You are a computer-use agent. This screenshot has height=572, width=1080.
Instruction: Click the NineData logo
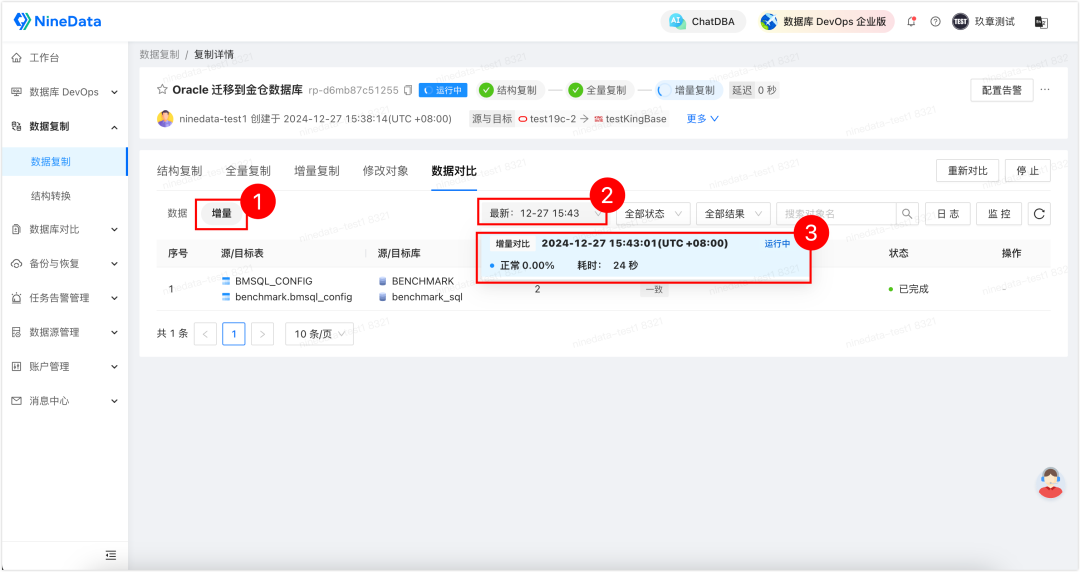(57, 21)
